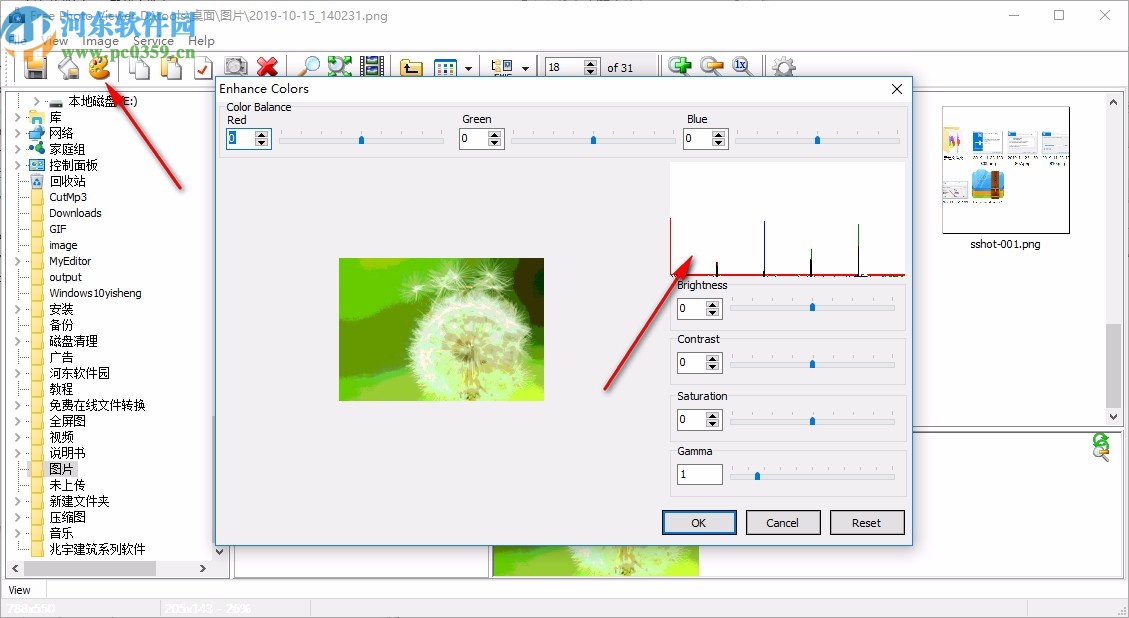This screenshot has width=1129, height=618.
Task: Click the refresh zoom icon in preview pane
Action: tap(1100, 447)
